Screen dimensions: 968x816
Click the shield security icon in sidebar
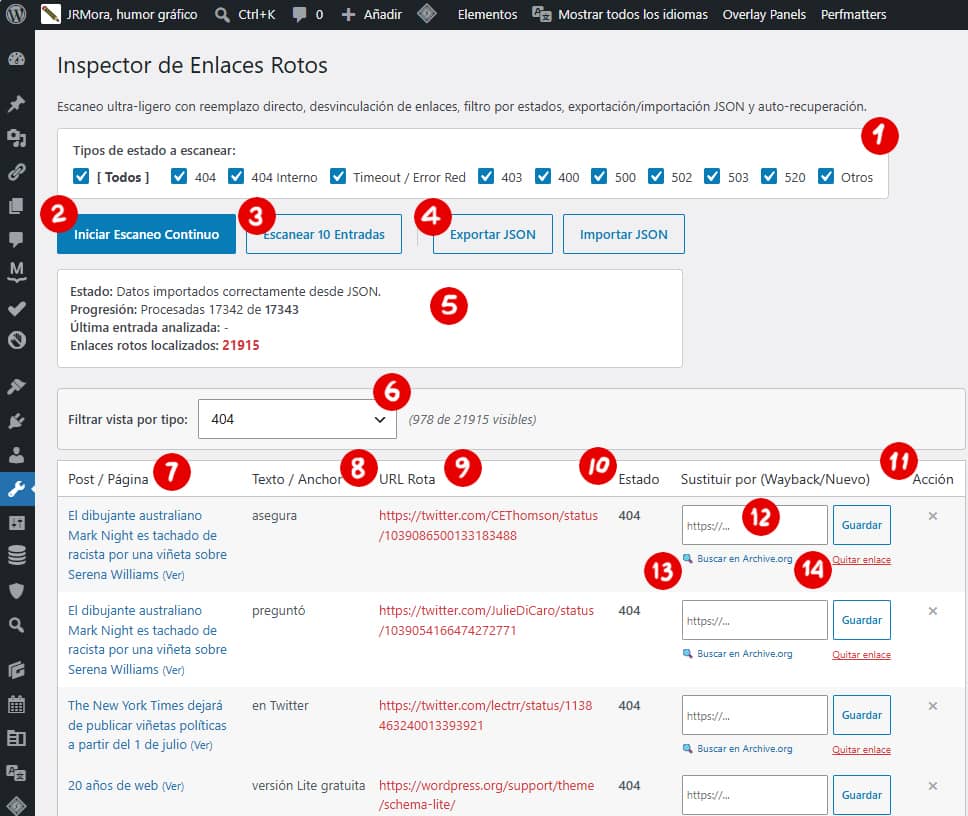tap(17, 591)
